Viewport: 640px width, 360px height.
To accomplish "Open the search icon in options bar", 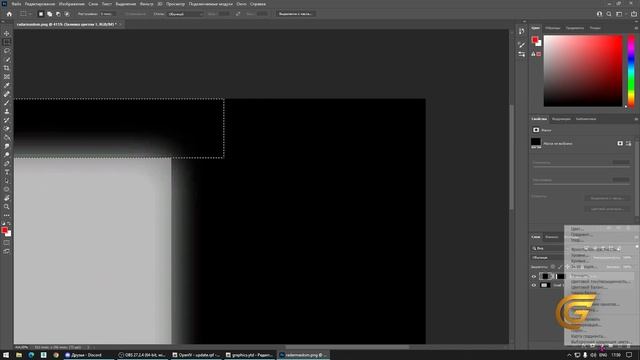I will (x=609, y=14).
